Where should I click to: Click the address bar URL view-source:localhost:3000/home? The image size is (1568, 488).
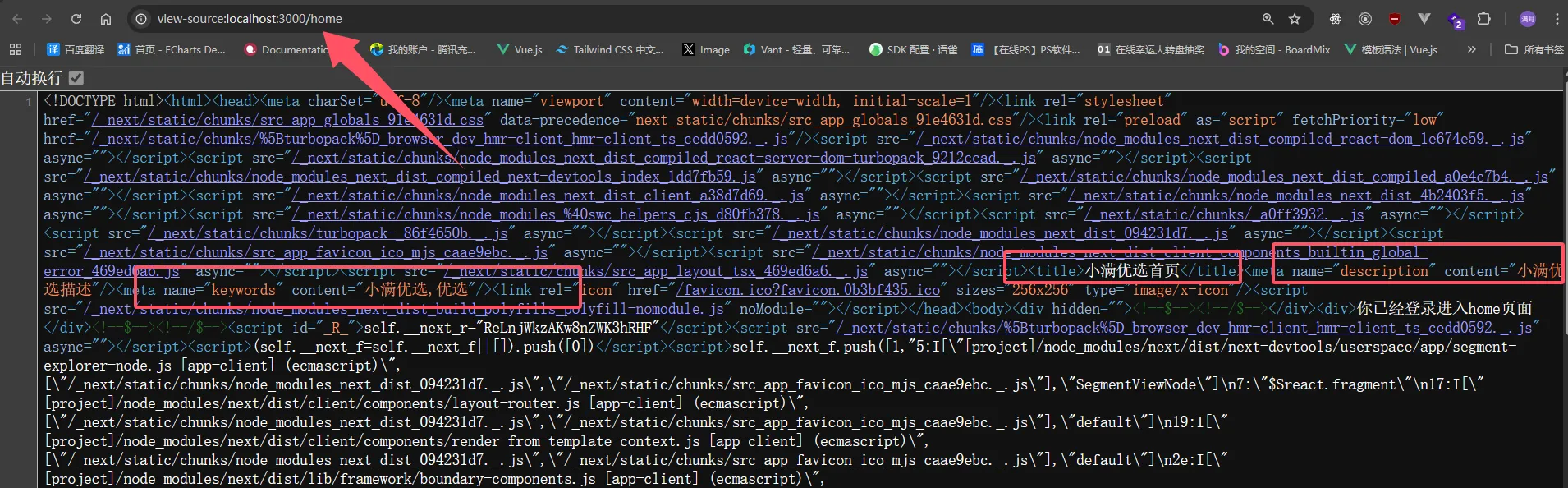[x=250, y=18]
